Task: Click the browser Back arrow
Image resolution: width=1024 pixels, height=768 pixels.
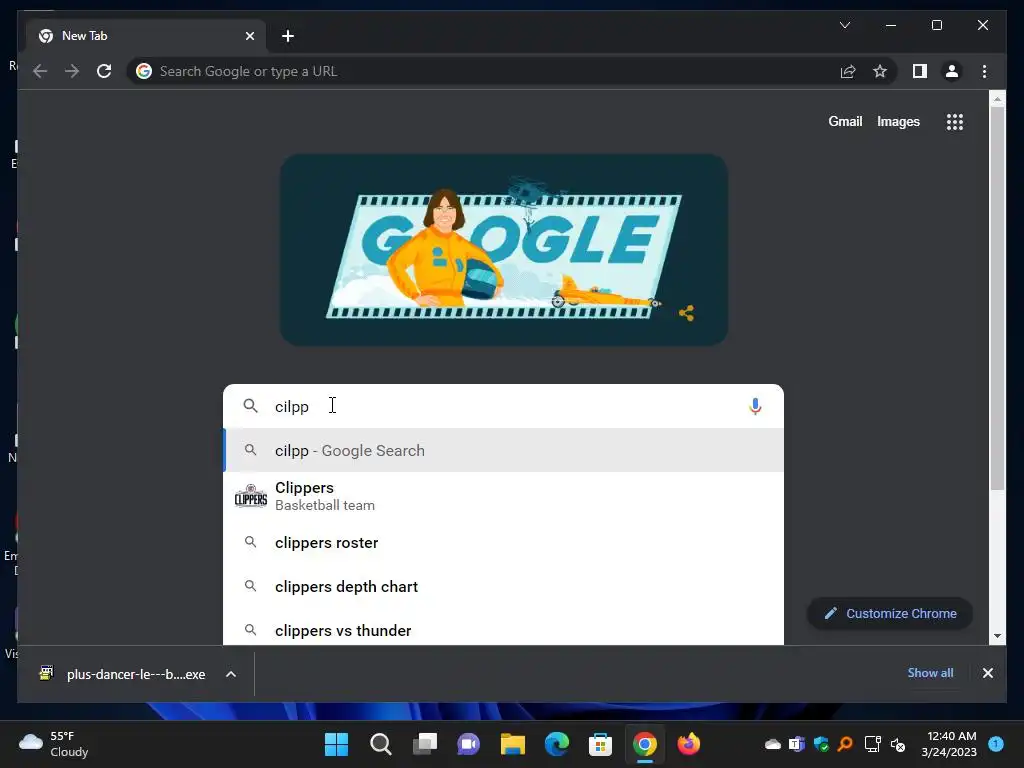Action: 40,71
